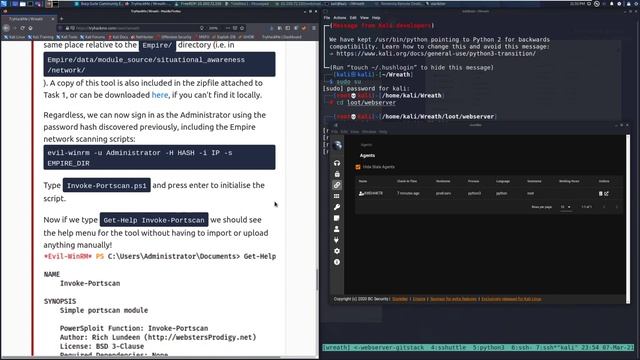The height and width of the screenshot is (360, 640).
Task: Click the evil-winrm command code block
Action: click(159, 158)
